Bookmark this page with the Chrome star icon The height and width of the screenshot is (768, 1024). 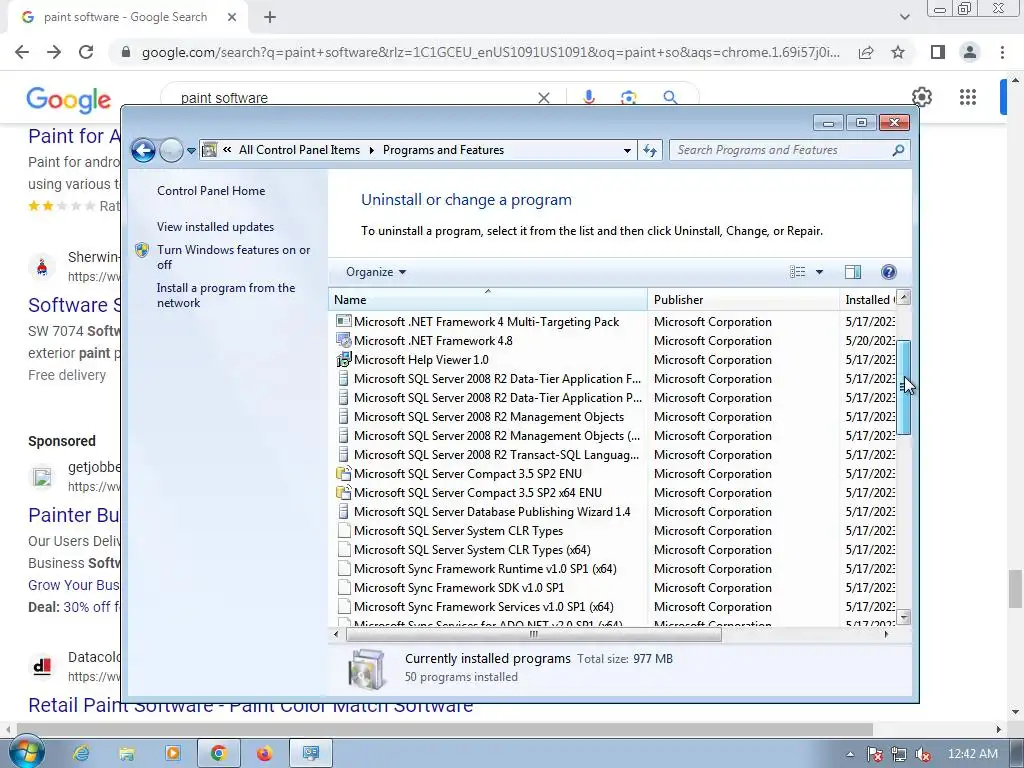click(898, 52)
